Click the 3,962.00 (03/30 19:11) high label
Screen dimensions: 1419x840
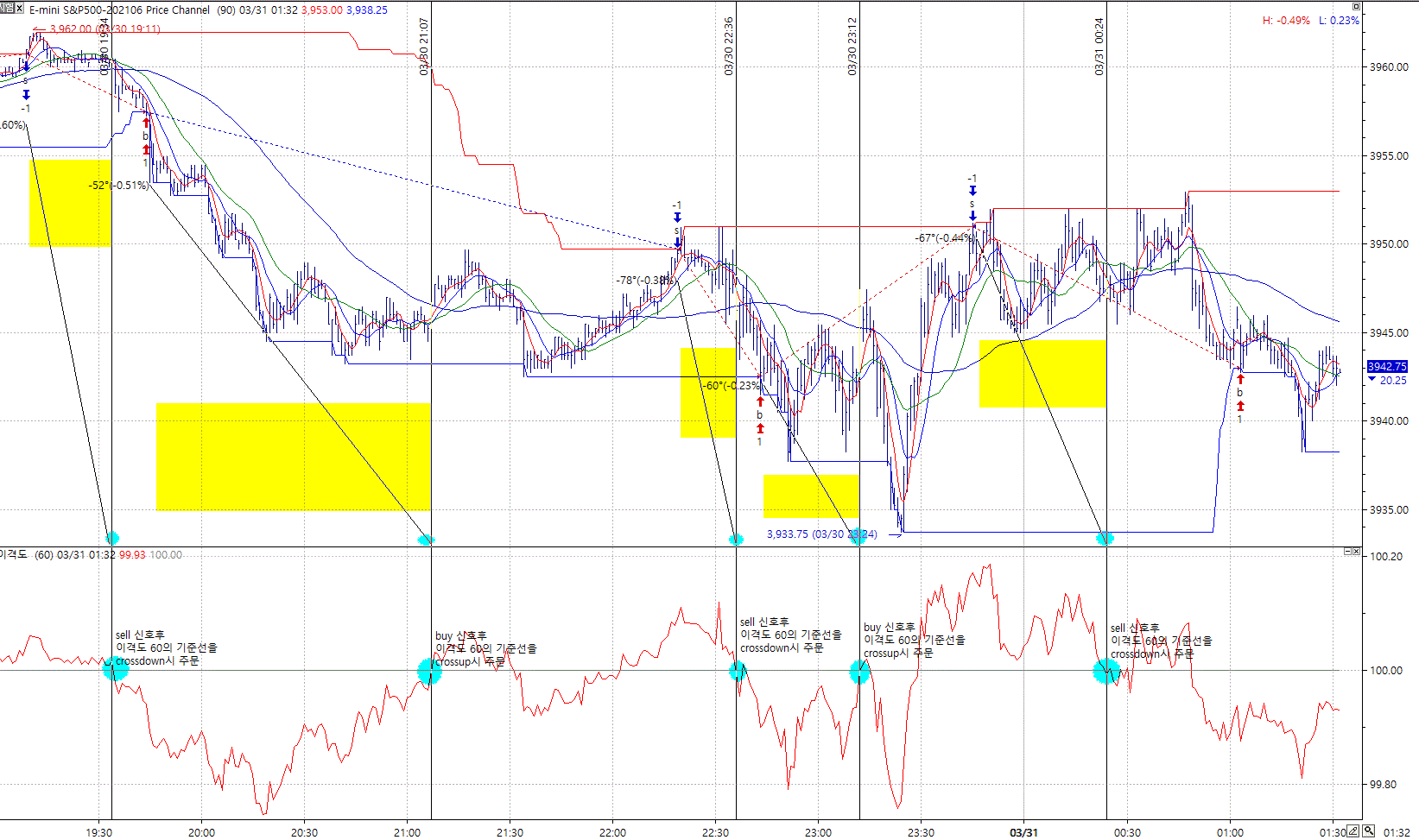pos(105,28)
